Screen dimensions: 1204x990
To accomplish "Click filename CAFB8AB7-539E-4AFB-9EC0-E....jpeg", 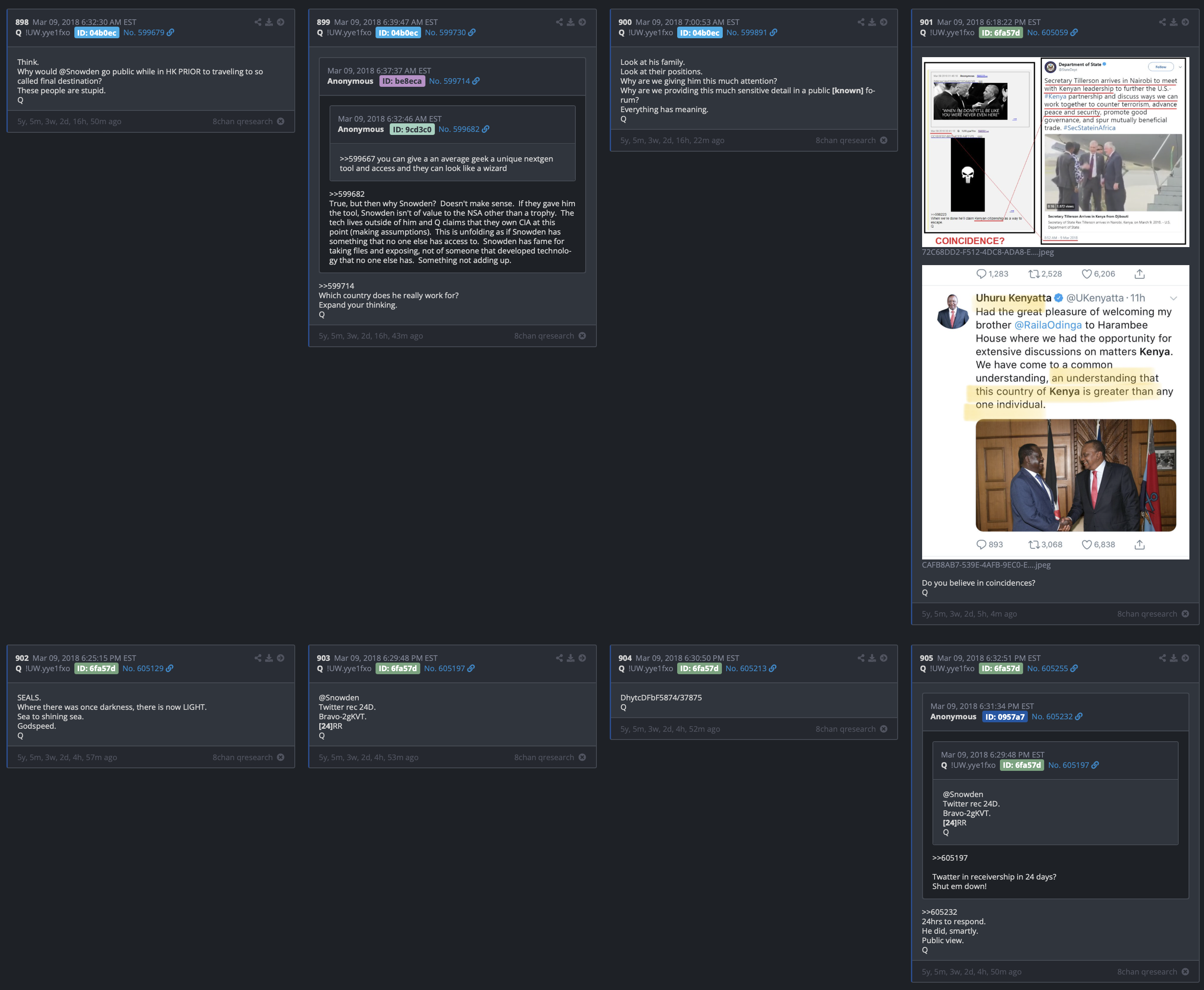I will click(986, 565).
